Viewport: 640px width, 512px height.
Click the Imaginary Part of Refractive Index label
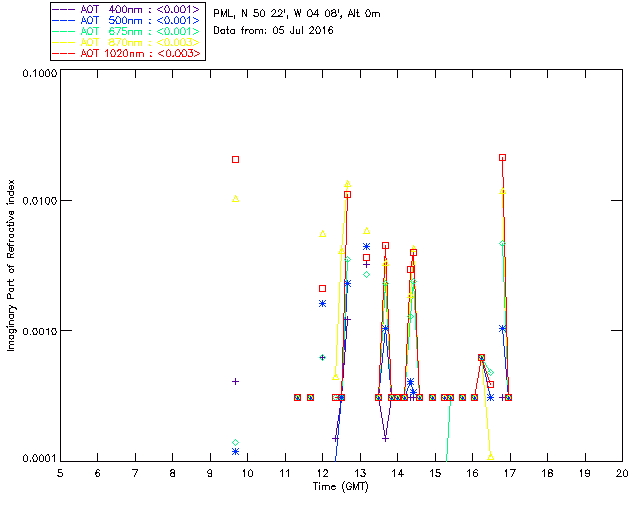click(x=13, y=267)
